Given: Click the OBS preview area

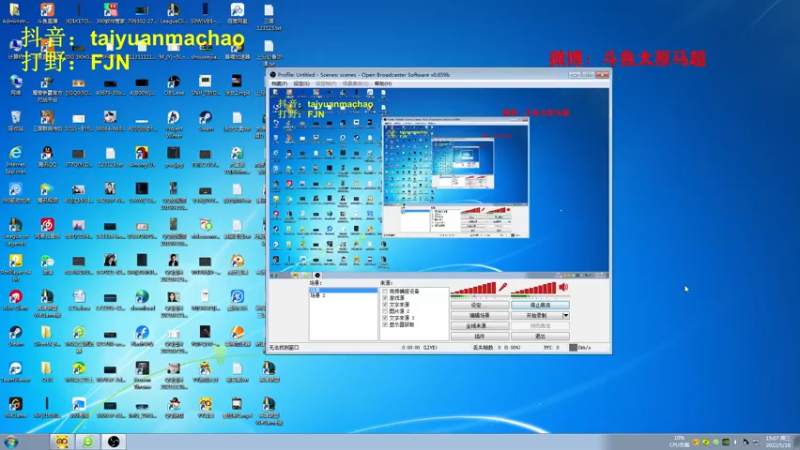Looking at the screenshot, I should 439,183.
